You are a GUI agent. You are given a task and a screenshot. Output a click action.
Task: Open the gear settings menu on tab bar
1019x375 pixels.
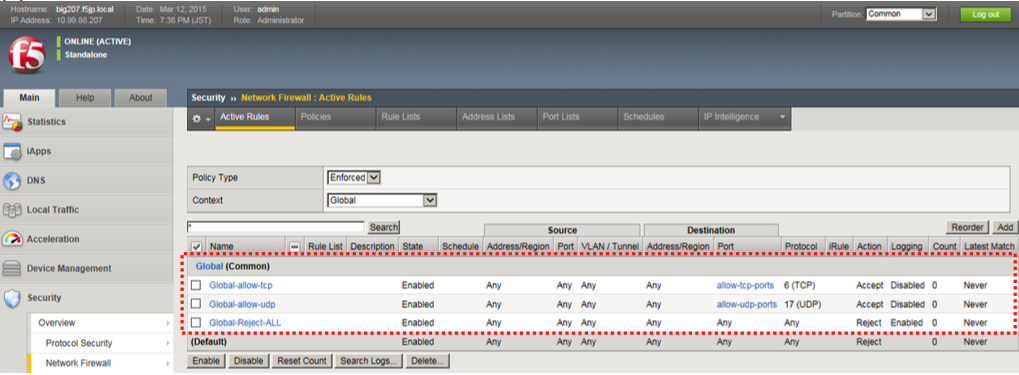(x=201, y=118)
